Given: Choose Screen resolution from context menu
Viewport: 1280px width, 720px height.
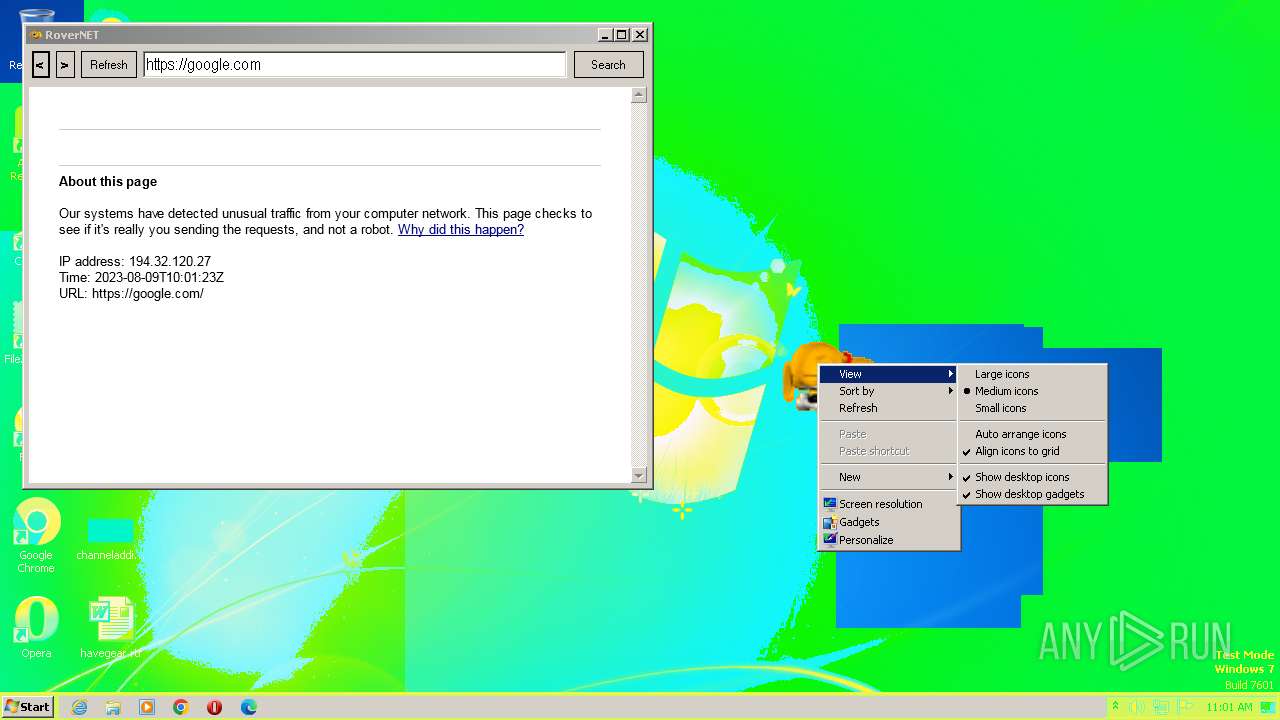Looking at the screenshot, I should click(889, 504).
